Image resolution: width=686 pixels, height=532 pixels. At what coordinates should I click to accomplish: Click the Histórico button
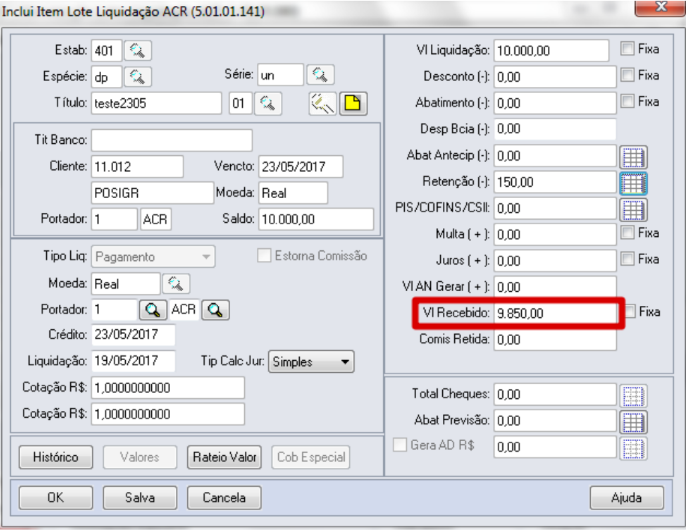[x=56, y=457]
